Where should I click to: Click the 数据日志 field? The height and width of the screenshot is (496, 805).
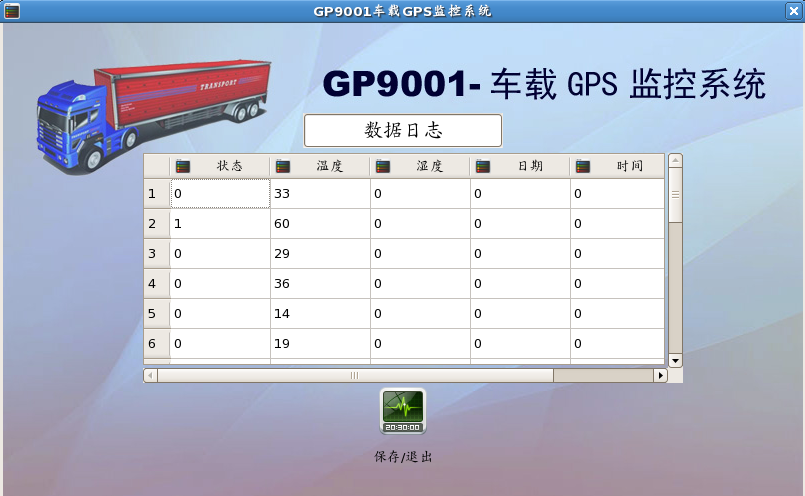pos(403,130)
